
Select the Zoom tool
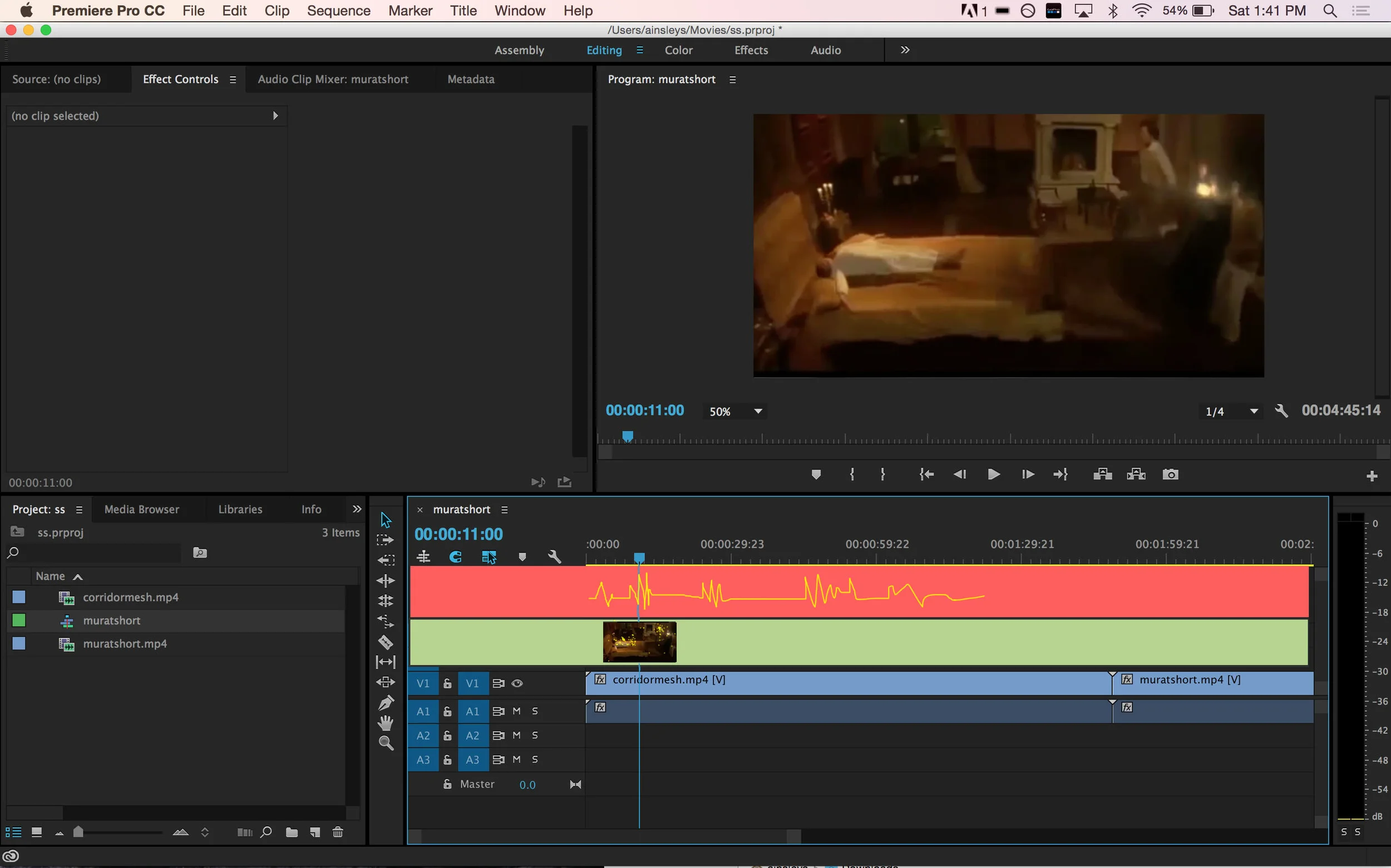[386, 743]
